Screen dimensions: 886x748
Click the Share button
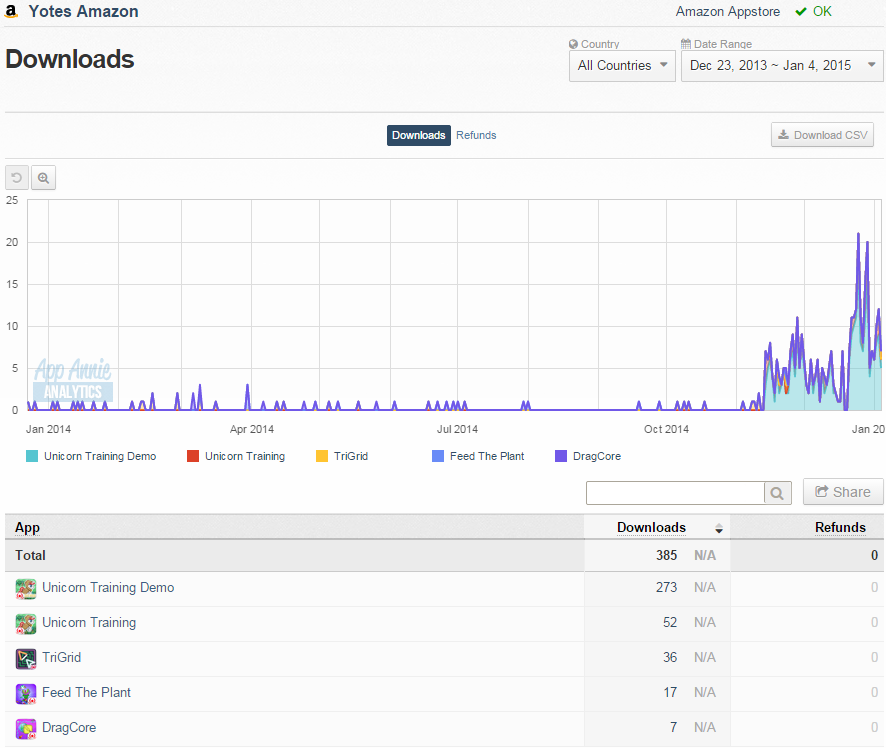(843, 492)
